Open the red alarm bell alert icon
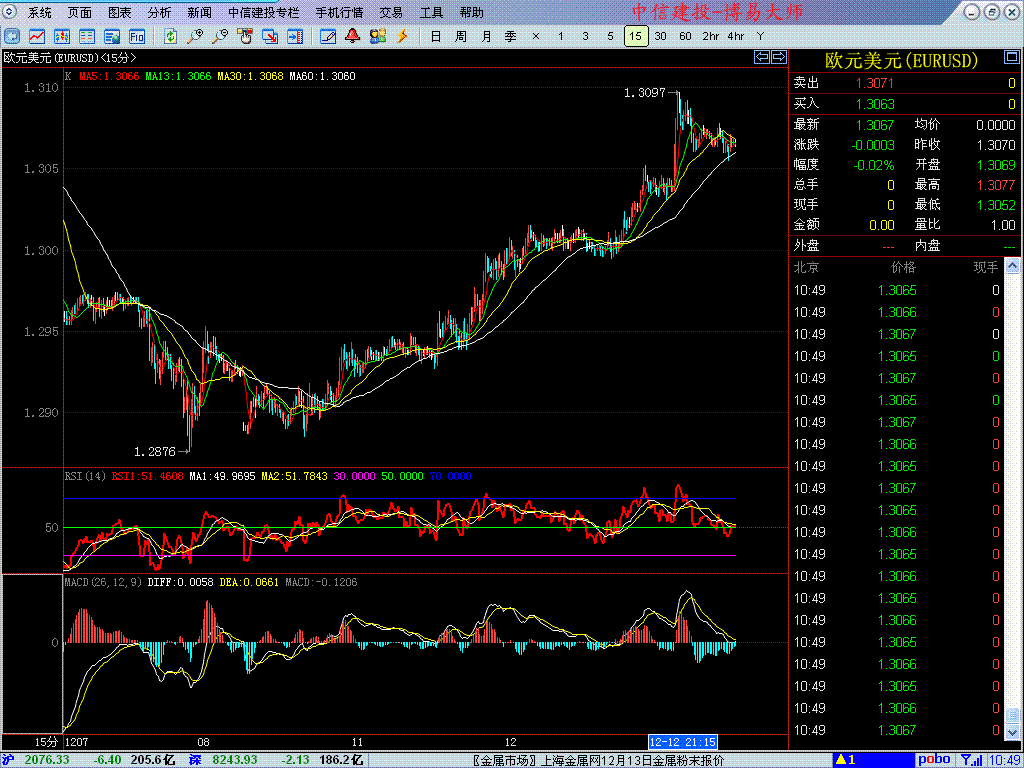This screenshot has width=1024, height=768. tap(352, 37)
